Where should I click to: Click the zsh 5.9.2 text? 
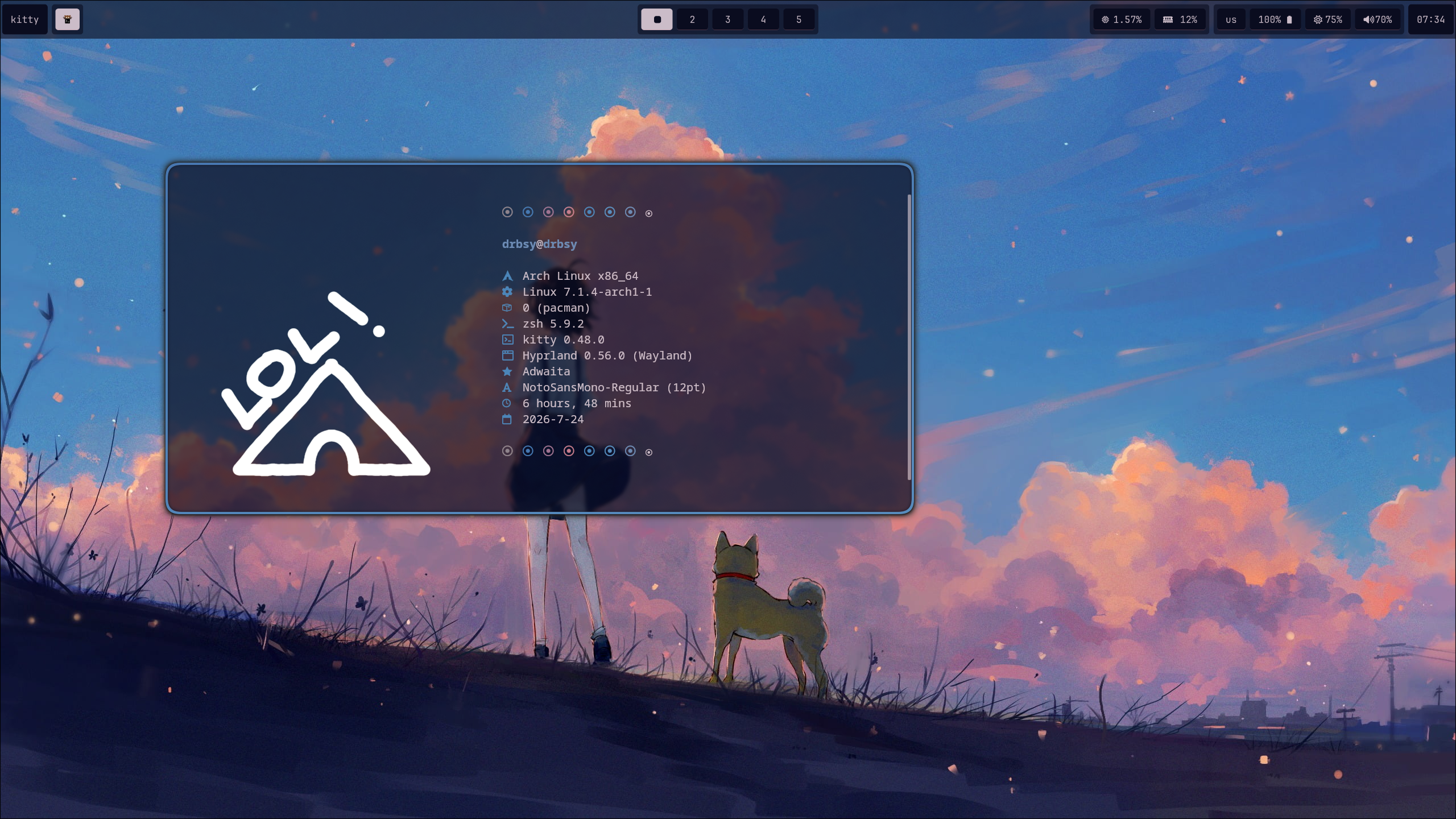553,324
